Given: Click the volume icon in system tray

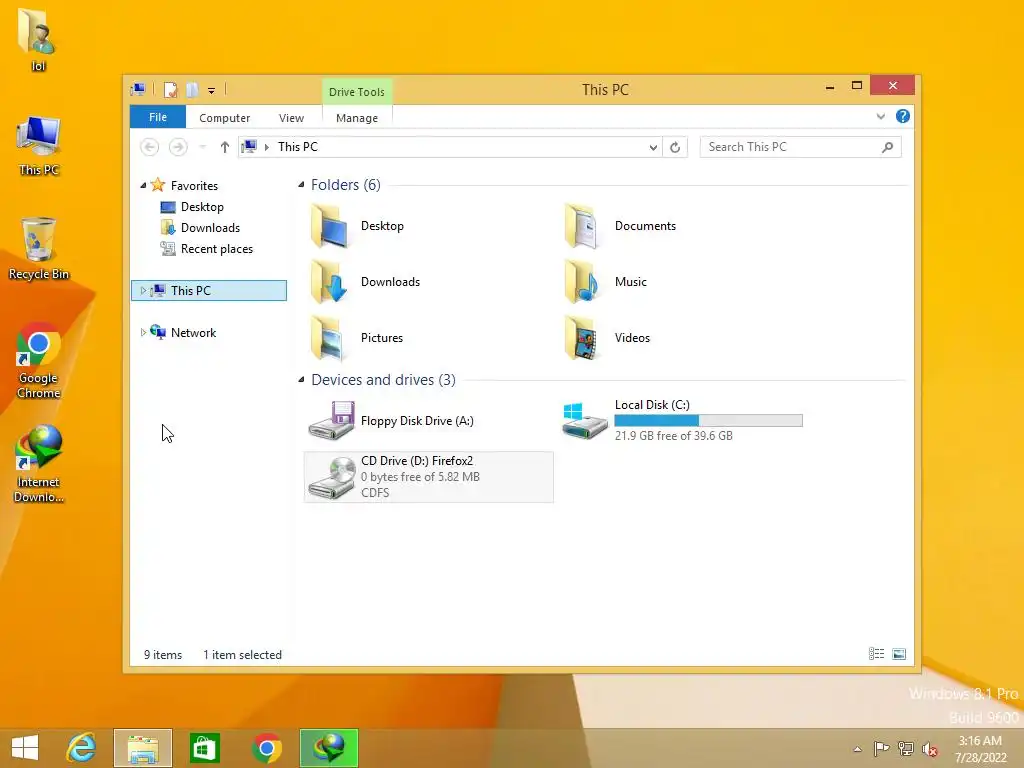Looking at the screenshot, I should coord(930,748).
